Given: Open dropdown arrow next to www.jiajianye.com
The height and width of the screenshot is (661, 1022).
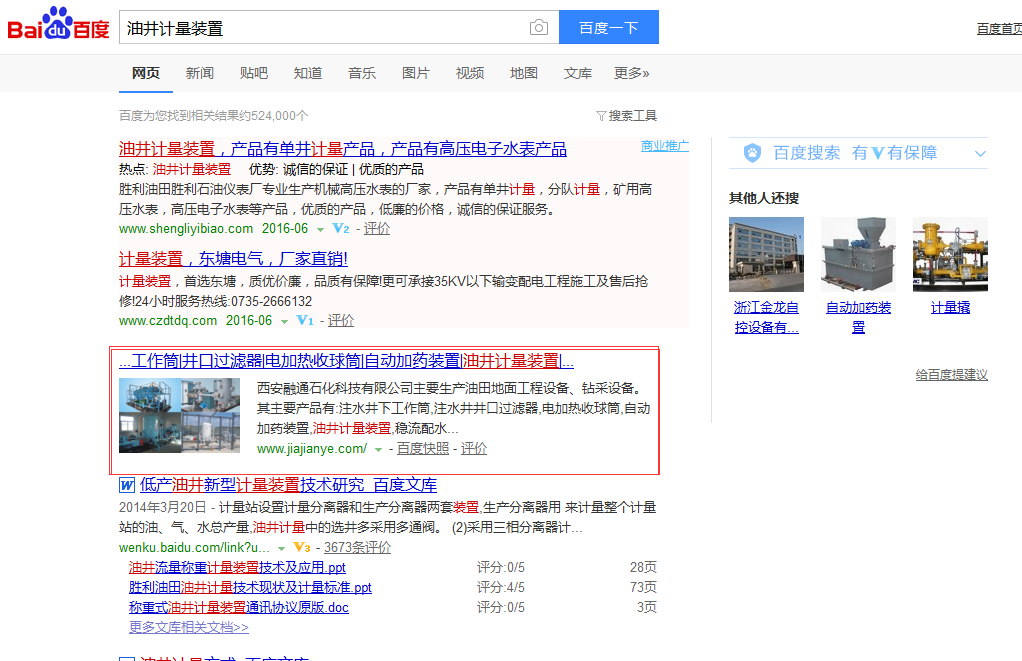Looking at the screenshot, I should click(x=378, y=450).
